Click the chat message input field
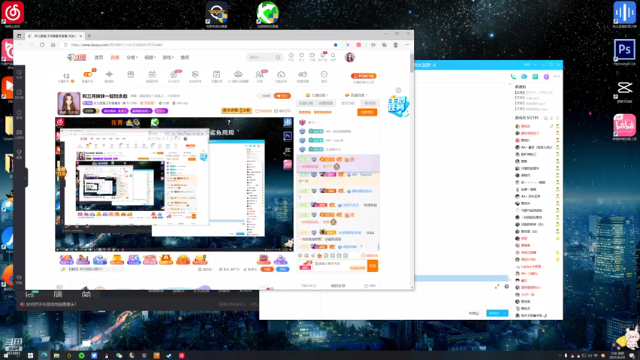640x360 pixels. tap(340, 265)
